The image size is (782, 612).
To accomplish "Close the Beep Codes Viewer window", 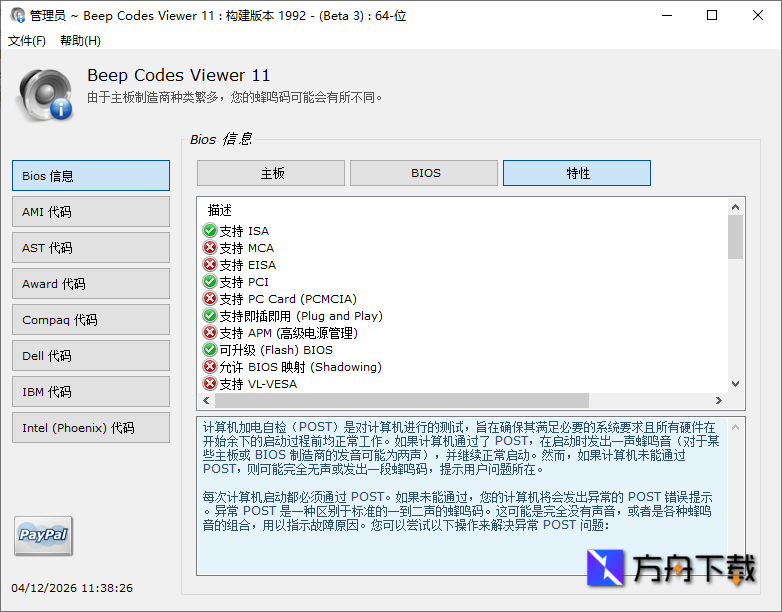I will click(x=758, y=15).
